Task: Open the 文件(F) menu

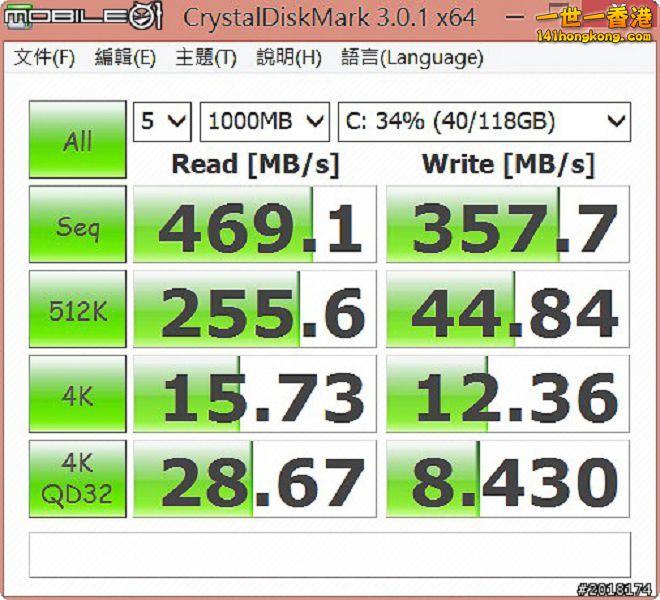Action: (x=44, y=58)
